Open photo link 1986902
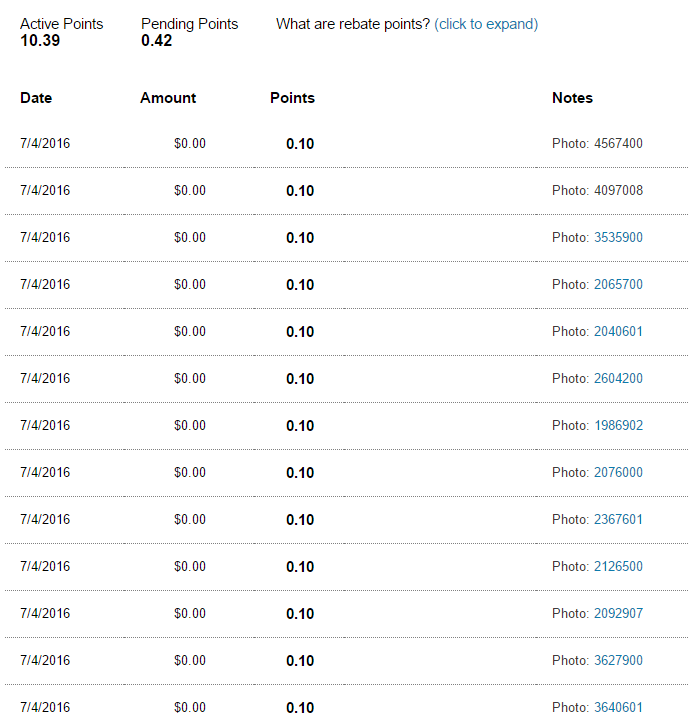 tap(618, 426)
